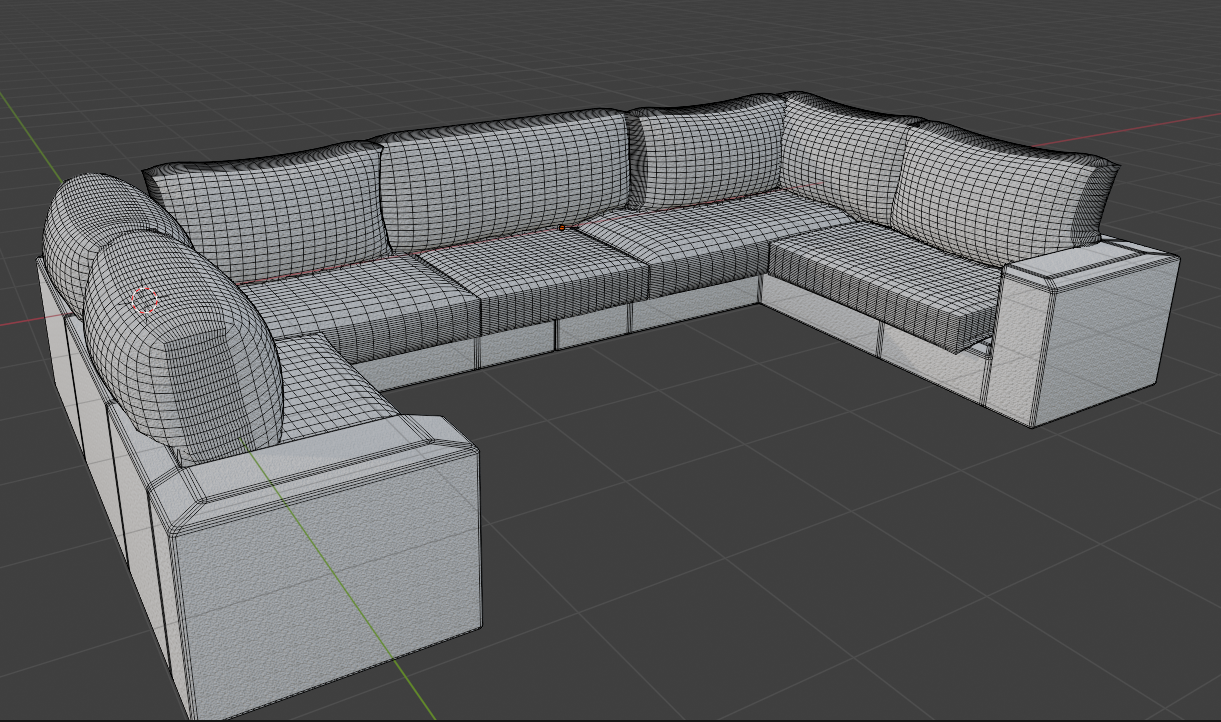Click the orange object origin dot
Screen dimensions: 1221x722
point(562,228)
